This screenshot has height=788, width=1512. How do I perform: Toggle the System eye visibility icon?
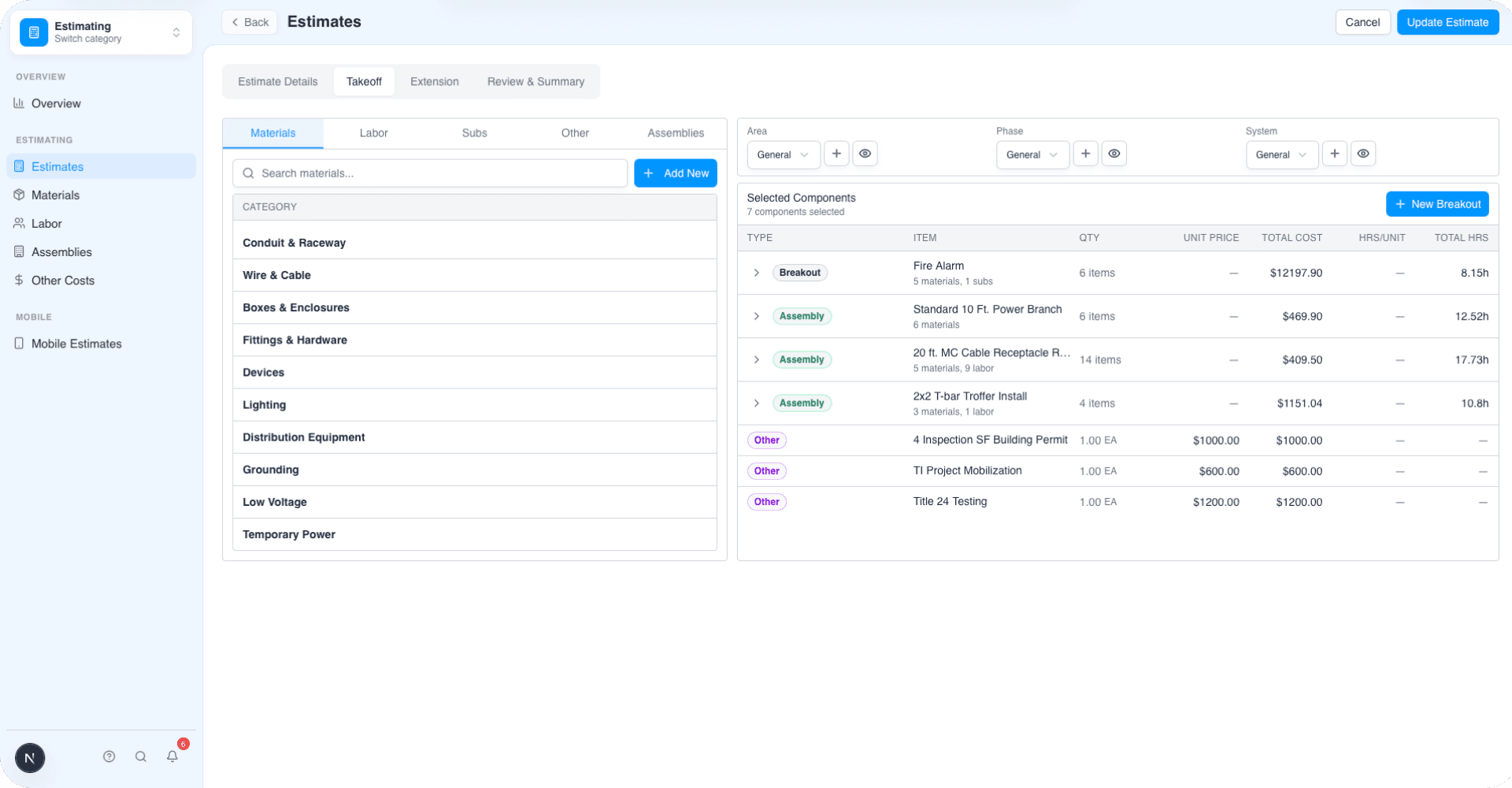coord(1363,154)
